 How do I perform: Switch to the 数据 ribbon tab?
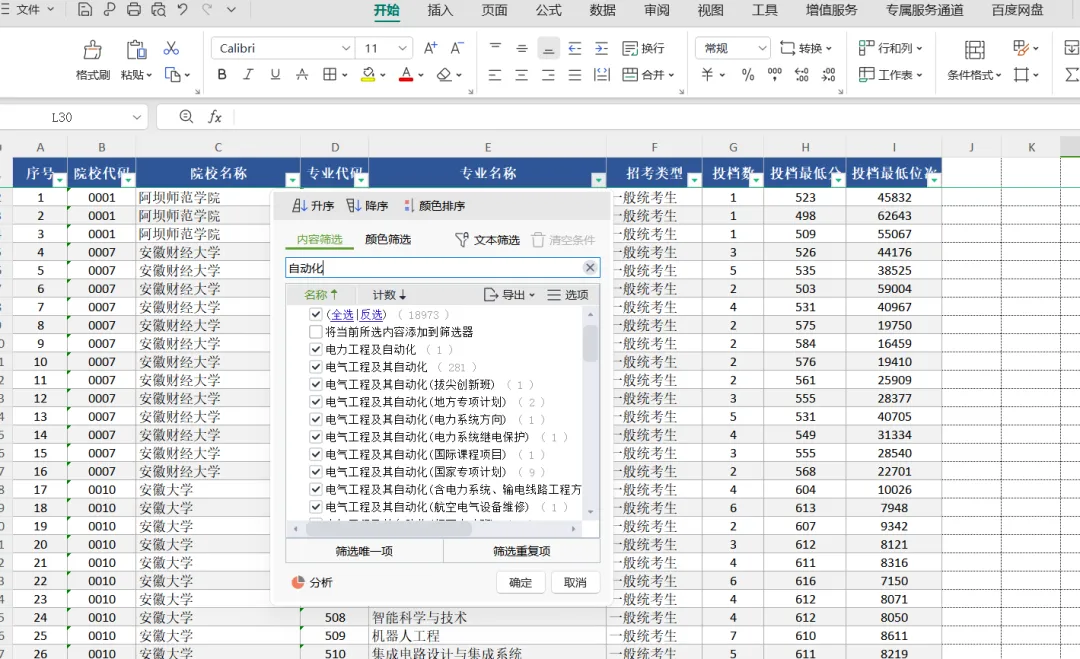point(602,10)
